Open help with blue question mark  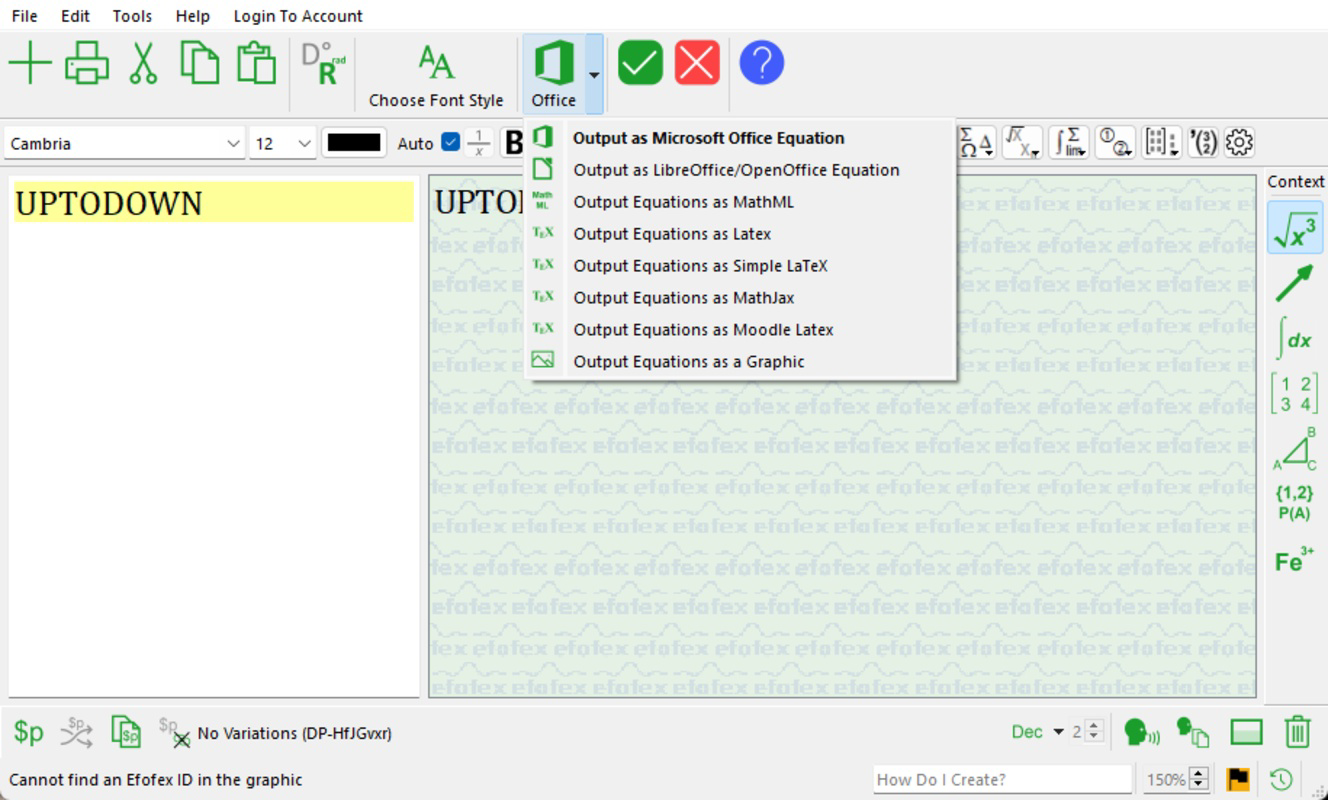[x=761, y=64]
